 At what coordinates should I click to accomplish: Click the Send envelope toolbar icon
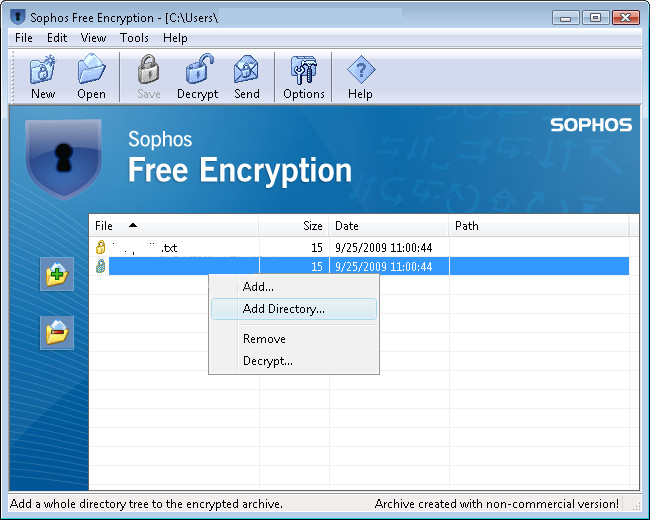pyautogui.click(x=246, y=69)
